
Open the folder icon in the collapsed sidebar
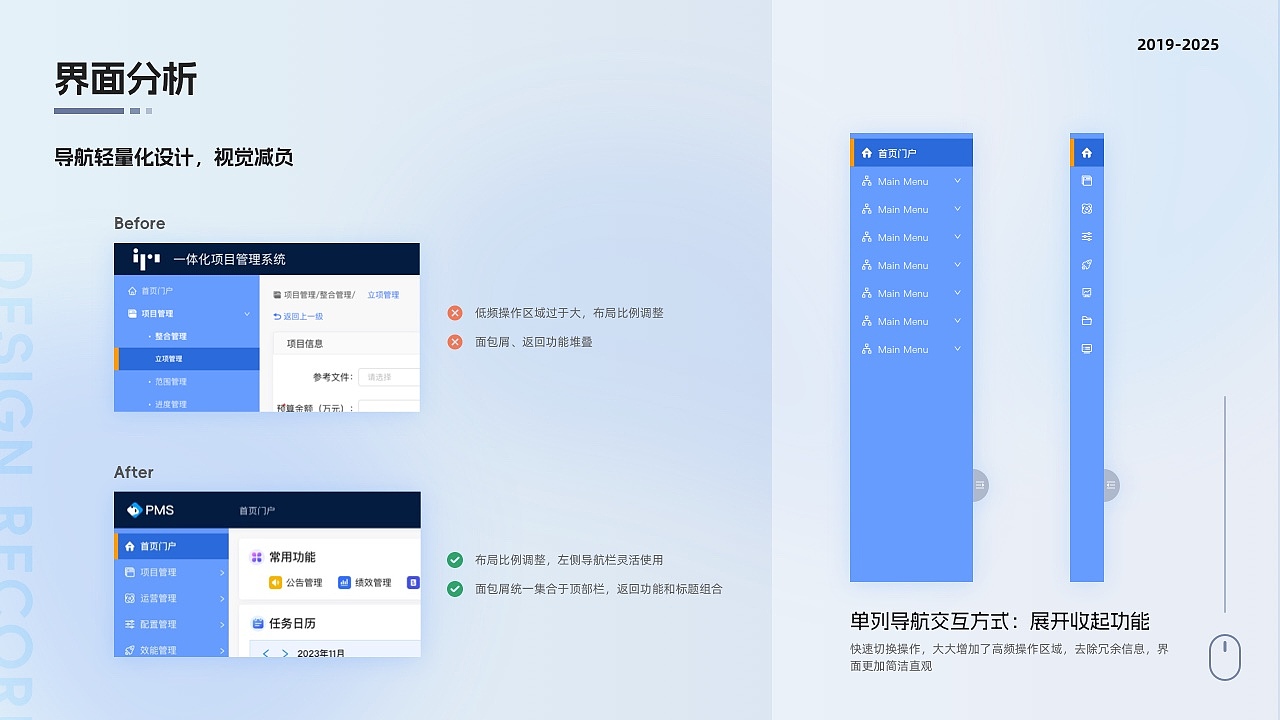pos(1088,320)
